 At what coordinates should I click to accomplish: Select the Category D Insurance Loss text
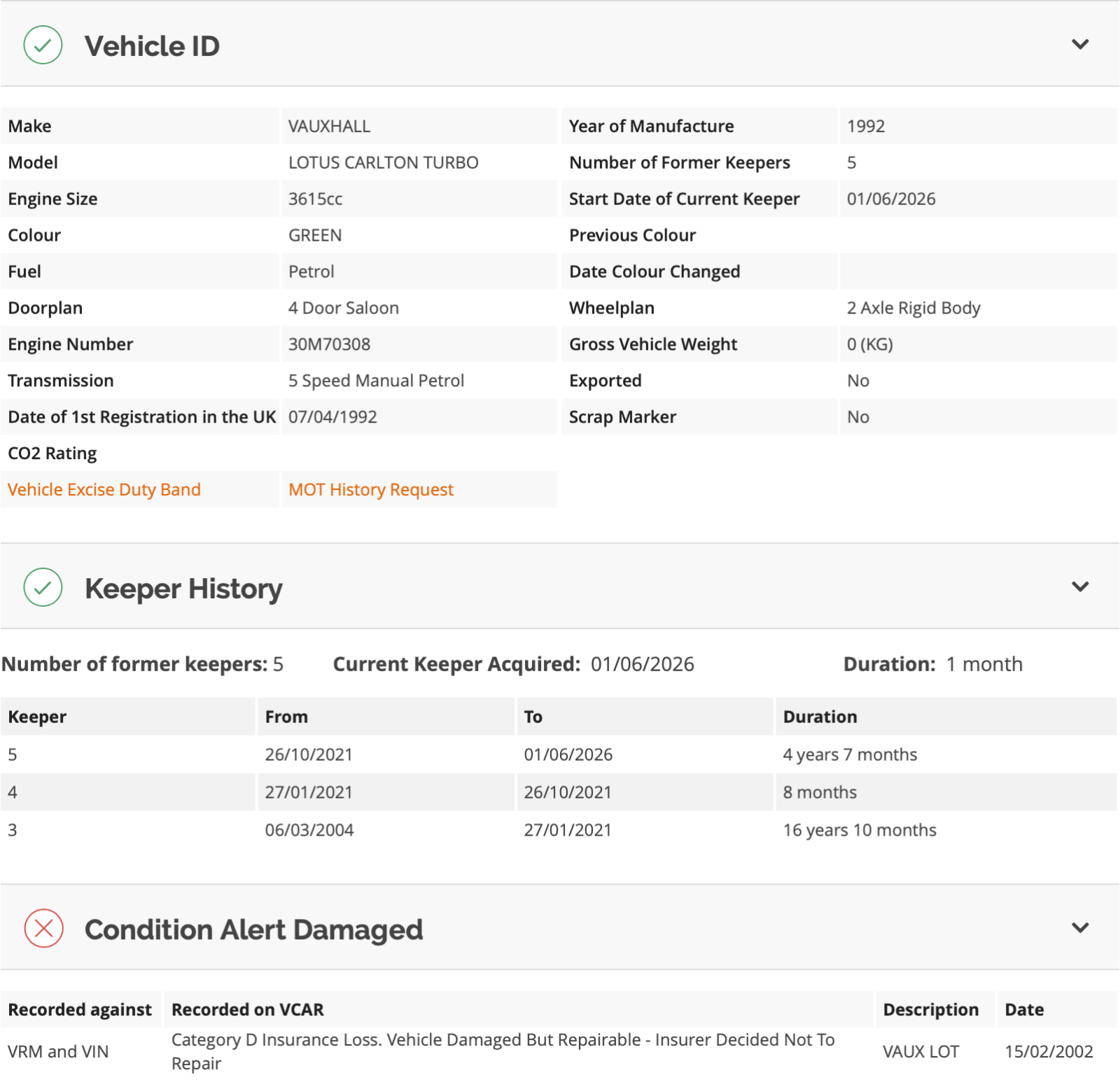pyautogui.click(x=503, y=1051)
